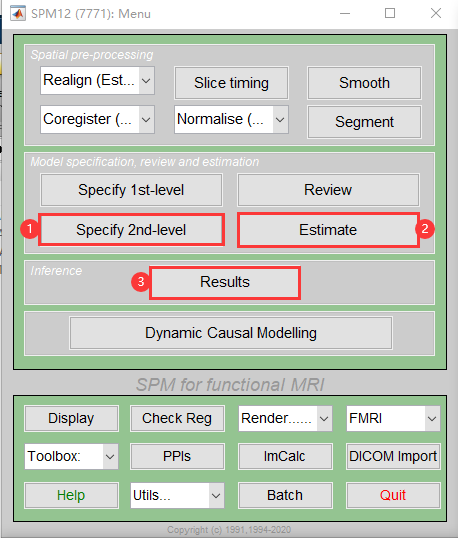Open the green Help button
The image size is (458, 538).
coord(71,495)
